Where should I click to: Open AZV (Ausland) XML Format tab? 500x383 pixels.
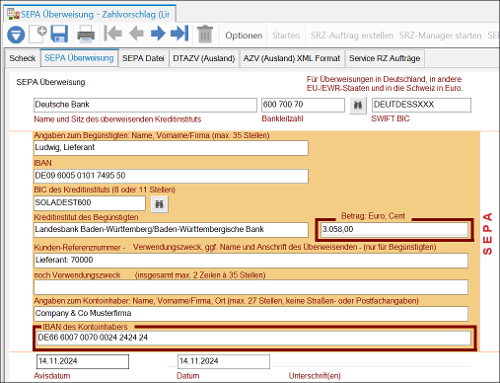(x=292, y=58)
